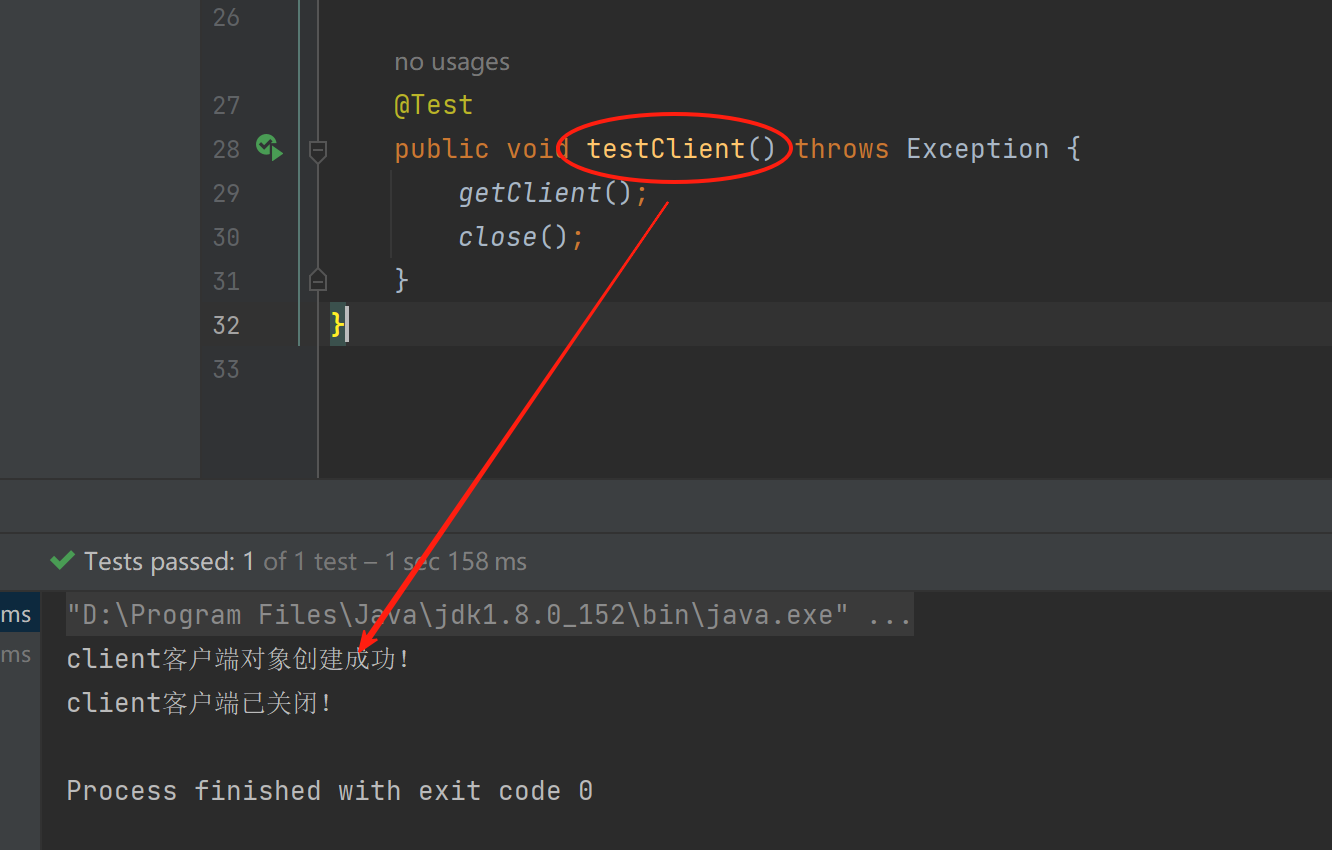Click the 'public' keyword on line 28
The image size is (1332, 850).
pos(441,149)
